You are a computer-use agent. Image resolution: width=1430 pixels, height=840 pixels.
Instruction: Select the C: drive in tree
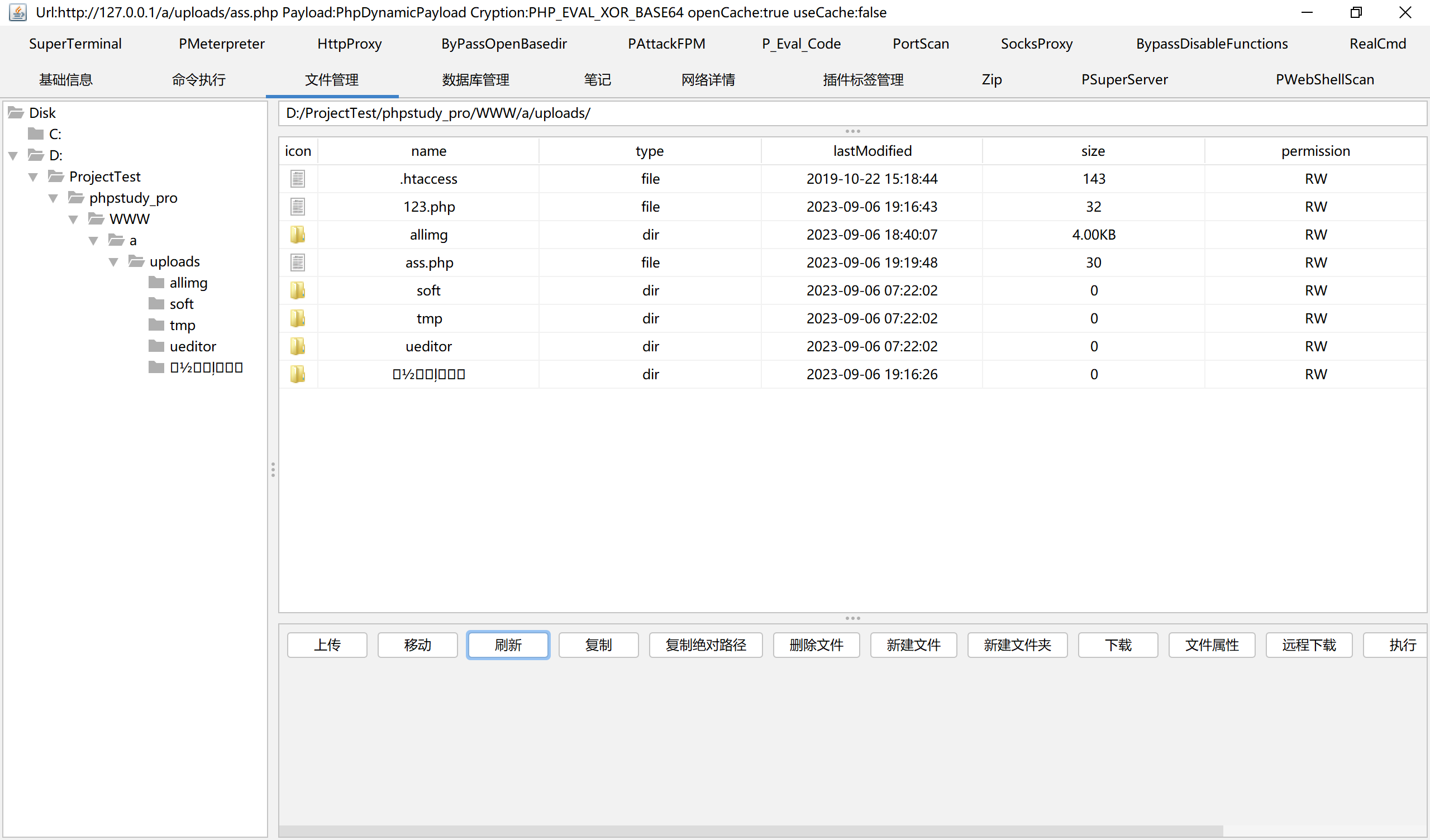(x=55, y=134)
